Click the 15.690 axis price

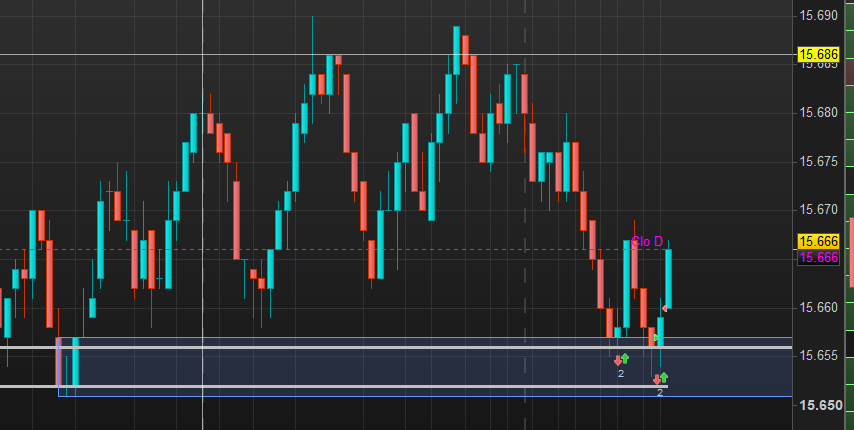coord(818,16)
